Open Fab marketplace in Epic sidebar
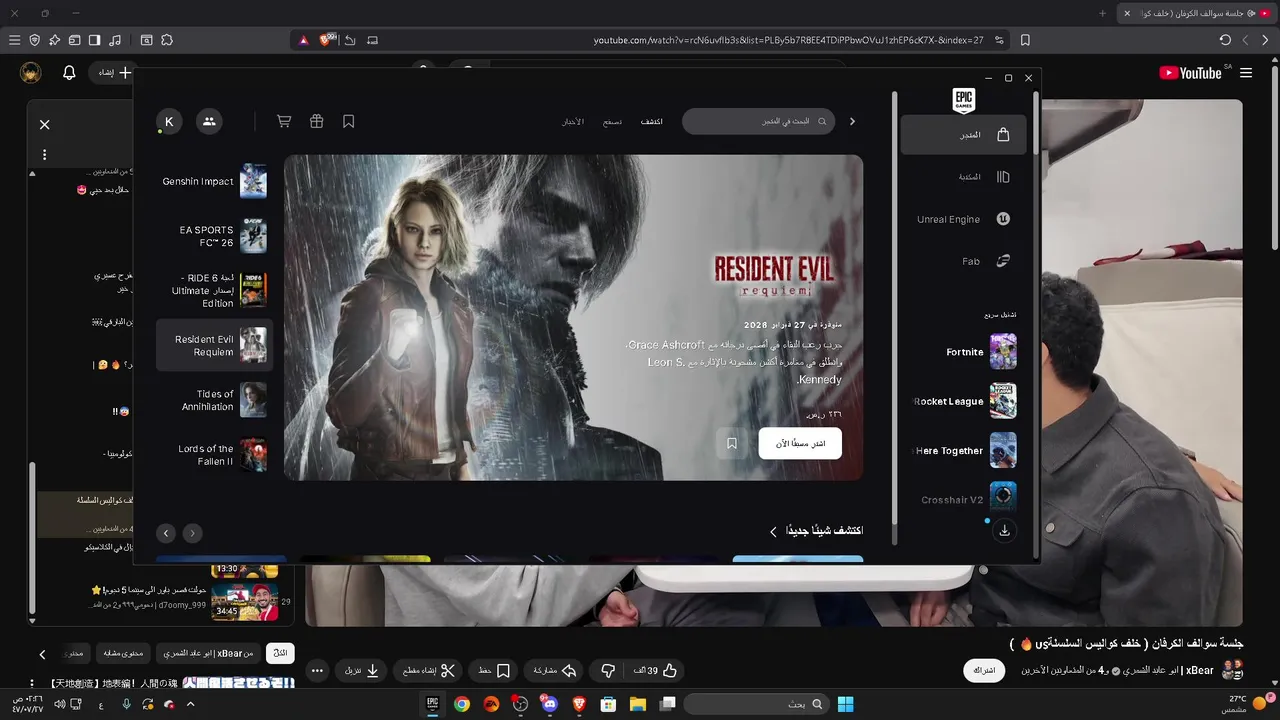Screen dimensions: 1280x720 click(963, 261)
